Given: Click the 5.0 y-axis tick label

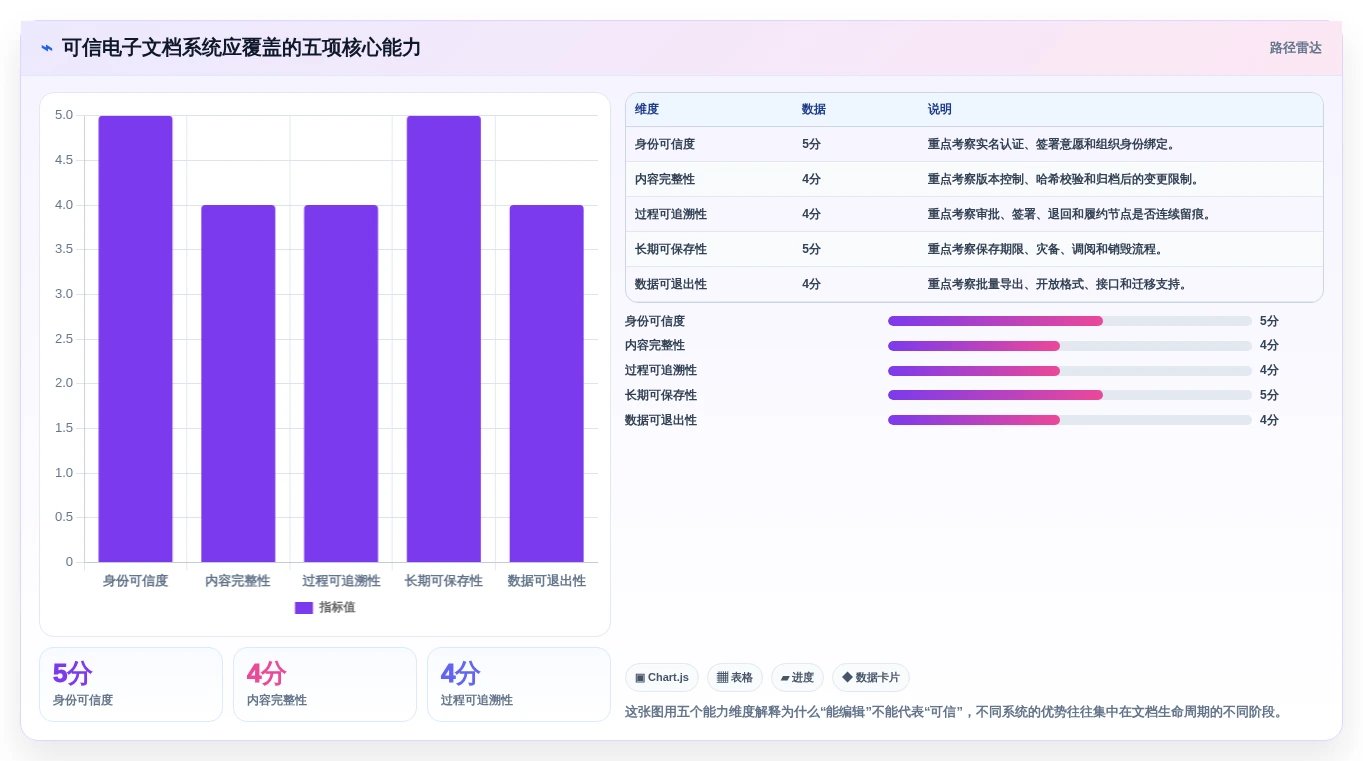Looking at the screenshot, I should pyautogui.click(x=64, y=115).
